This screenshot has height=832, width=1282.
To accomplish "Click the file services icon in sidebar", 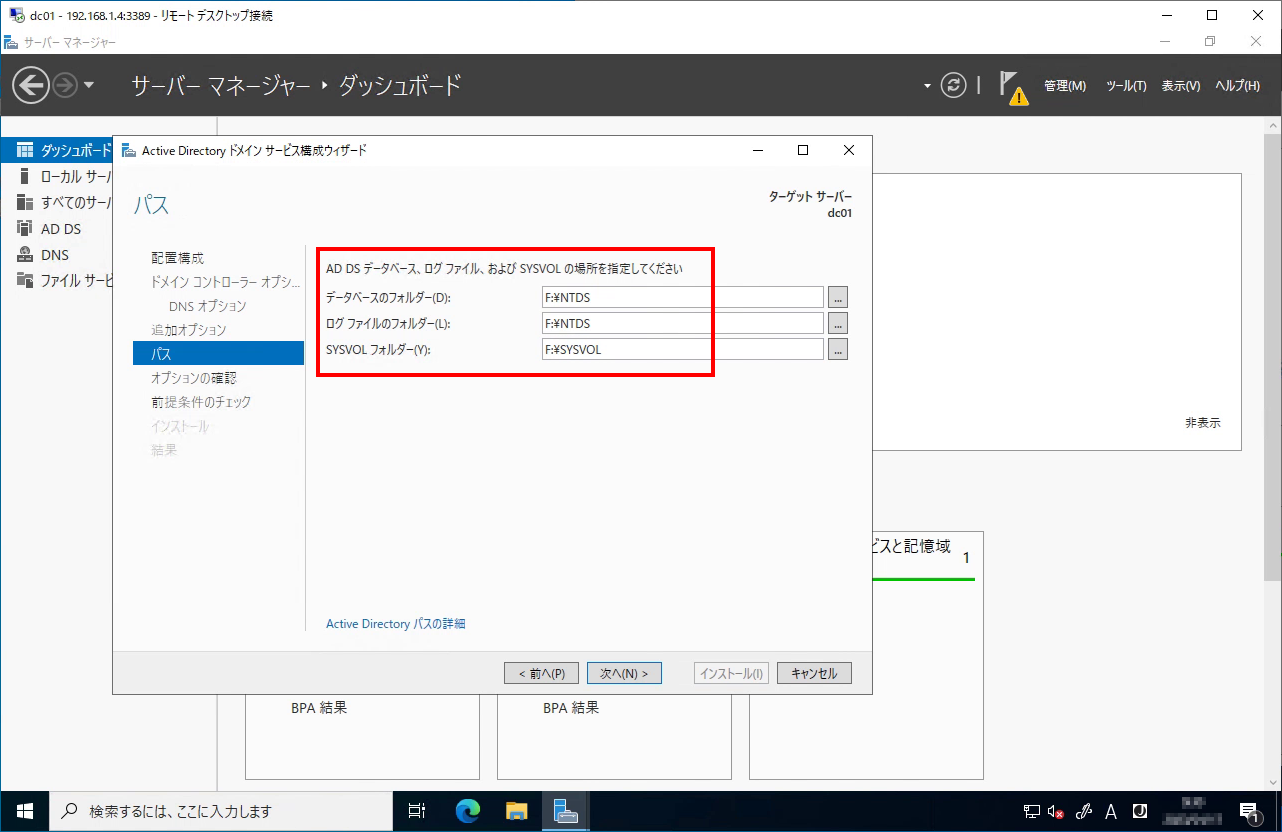I will [x=25, y=280].
